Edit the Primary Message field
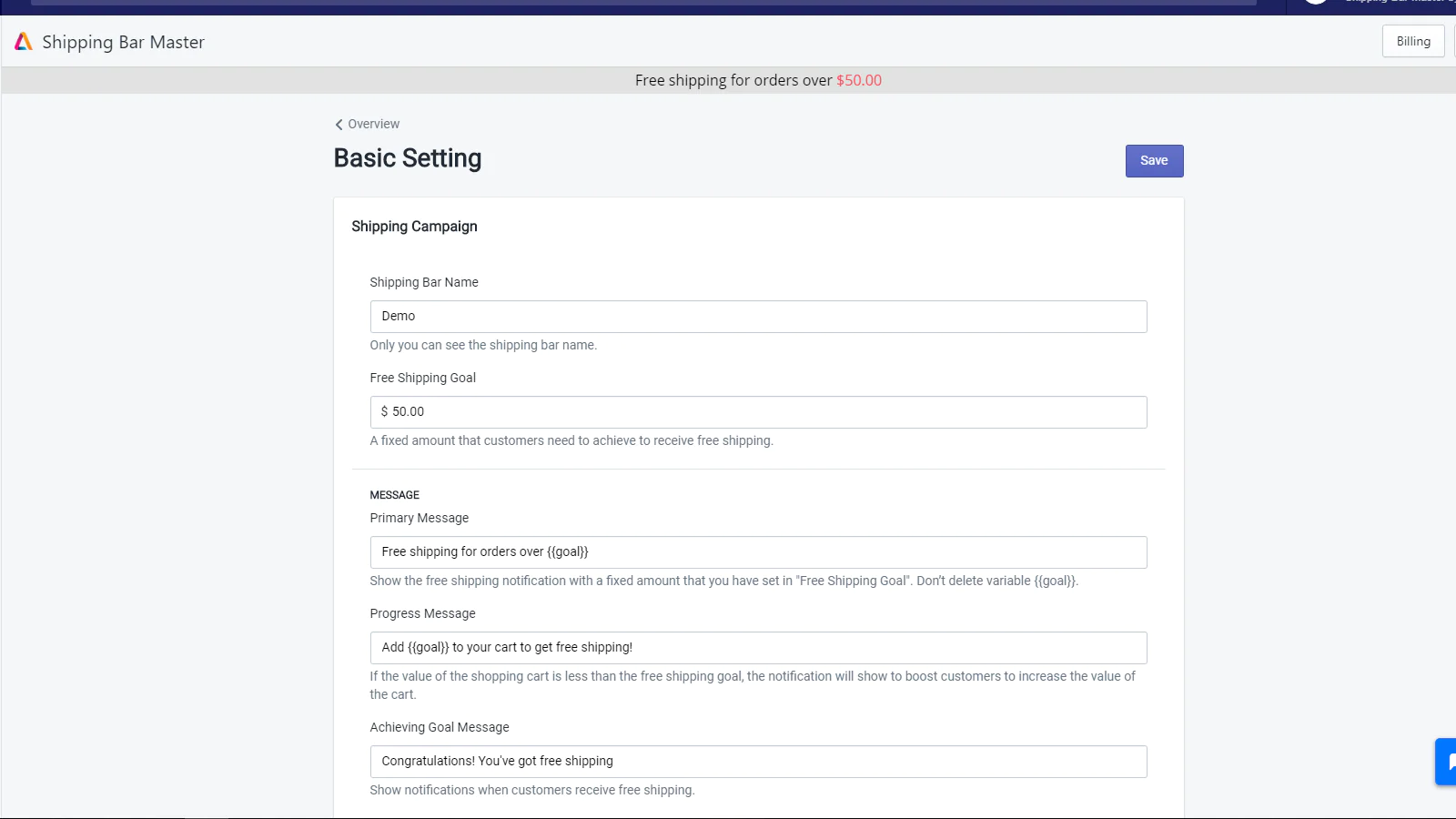This screenshot has width=1456, height=819. pos(758,552)
